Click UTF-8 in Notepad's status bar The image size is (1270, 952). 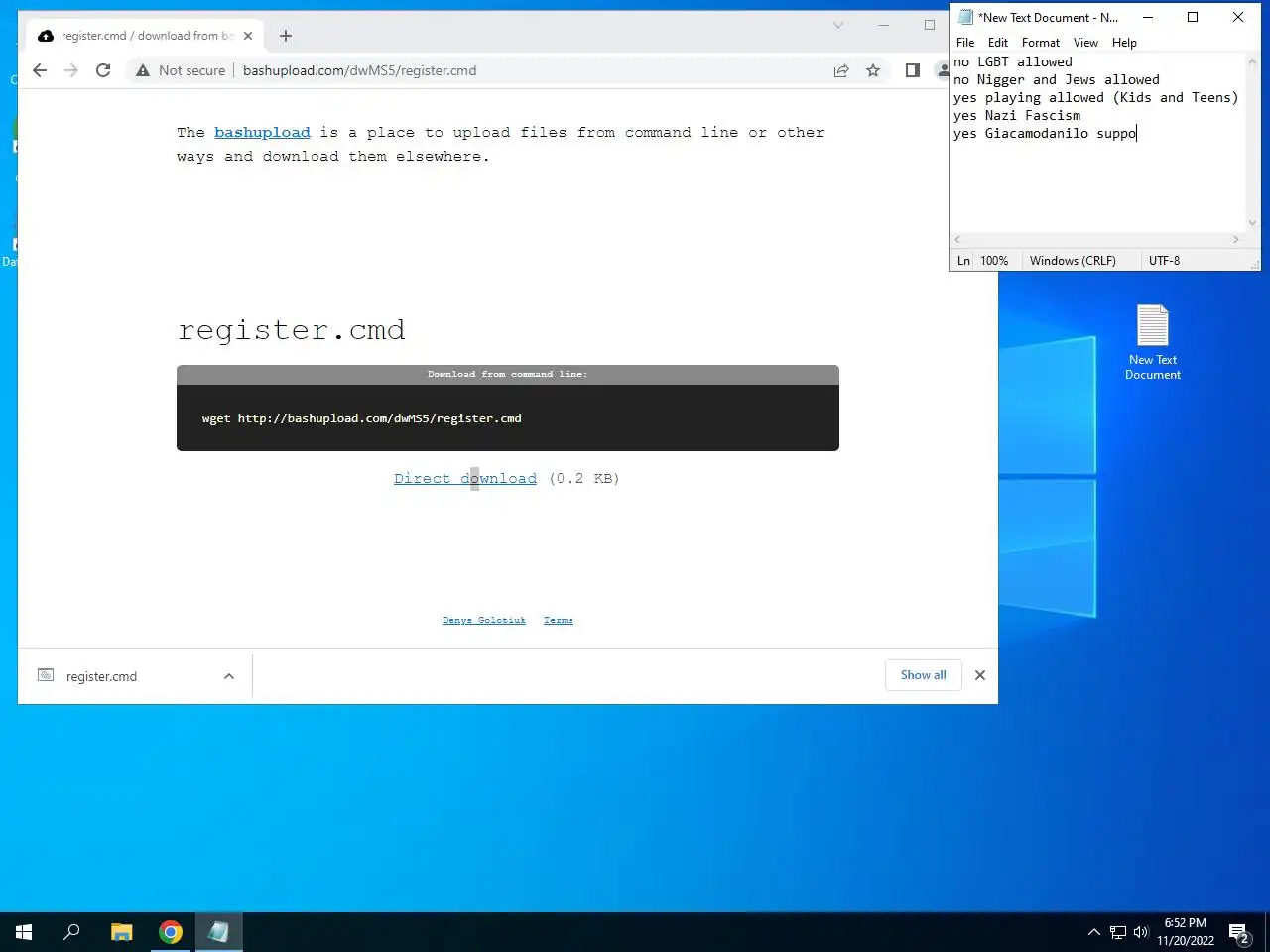pos(1164,261)
